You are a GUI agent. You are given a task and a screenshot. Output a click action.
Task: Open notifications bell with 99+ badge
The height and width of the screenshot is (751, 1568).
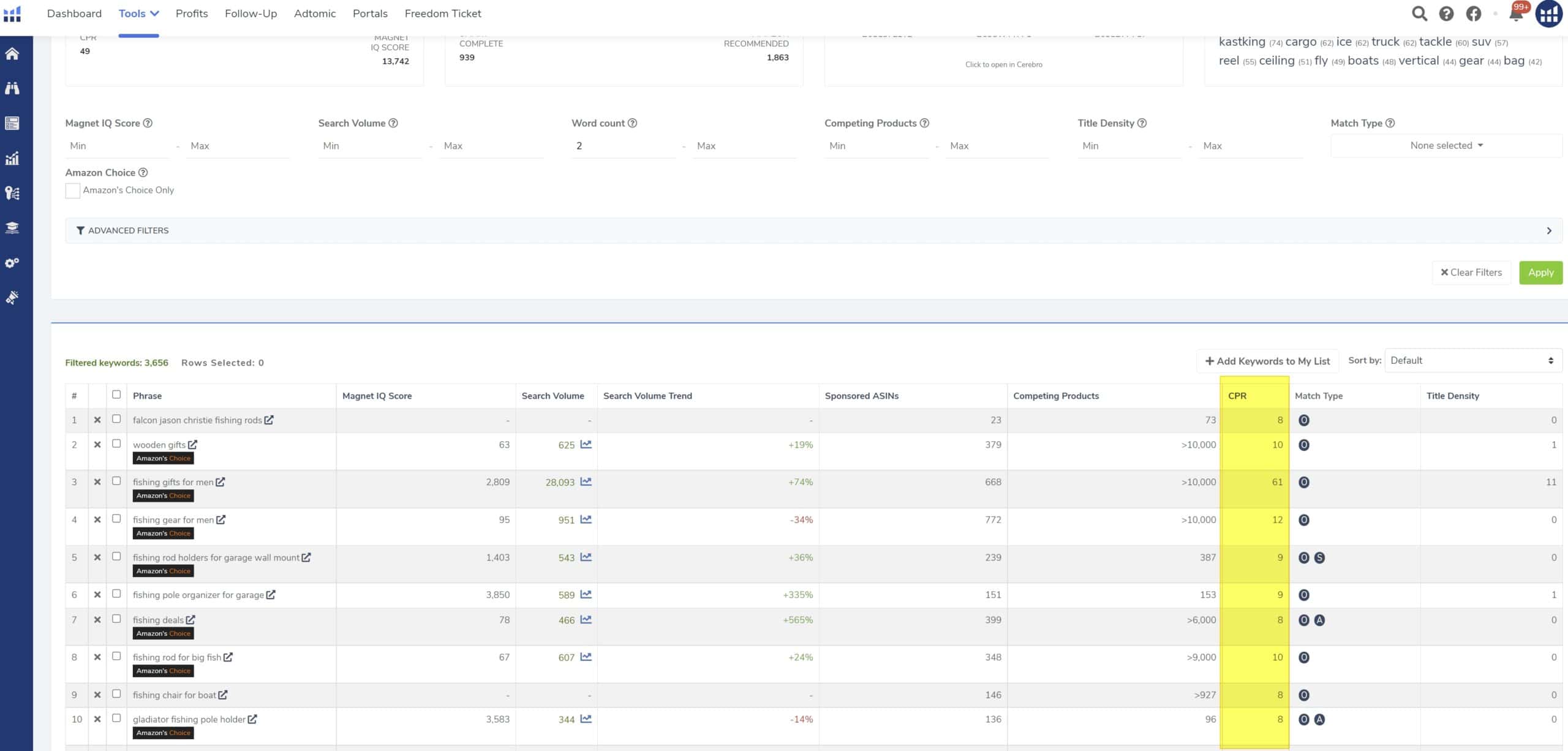tap(1517, 12)
